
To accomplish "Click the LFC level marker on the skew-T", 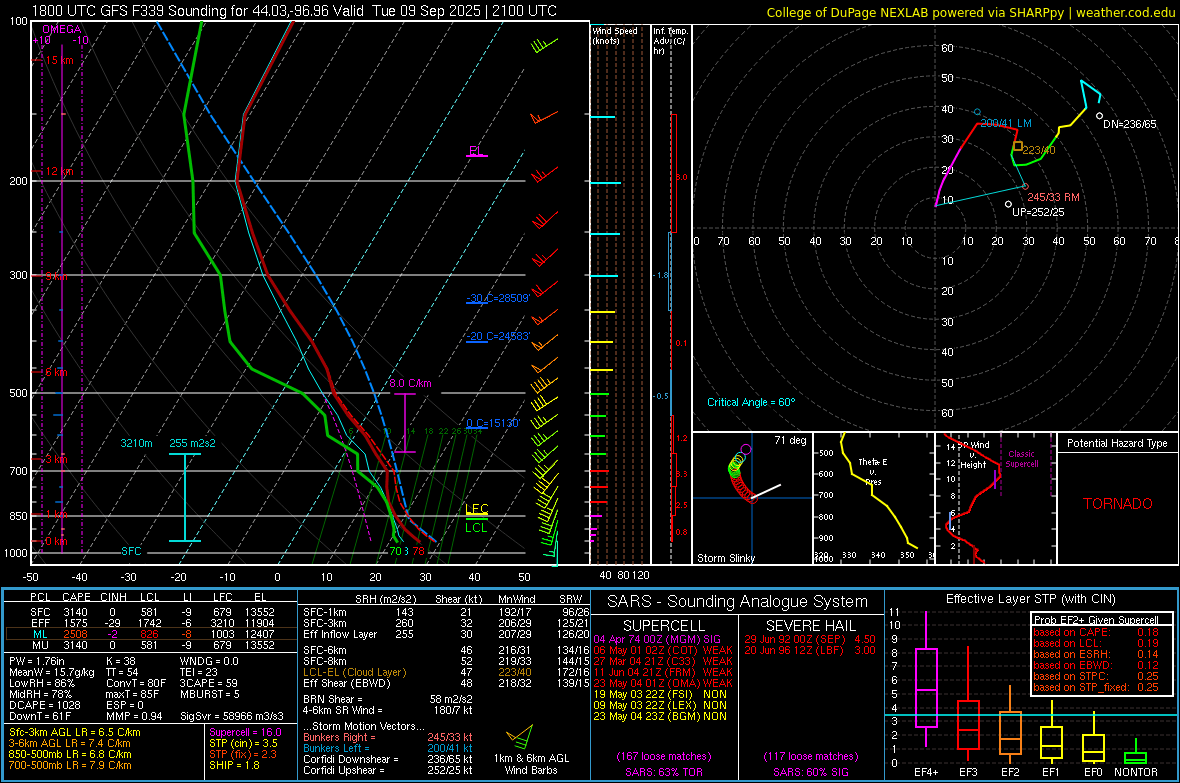I will click(476, 510).
